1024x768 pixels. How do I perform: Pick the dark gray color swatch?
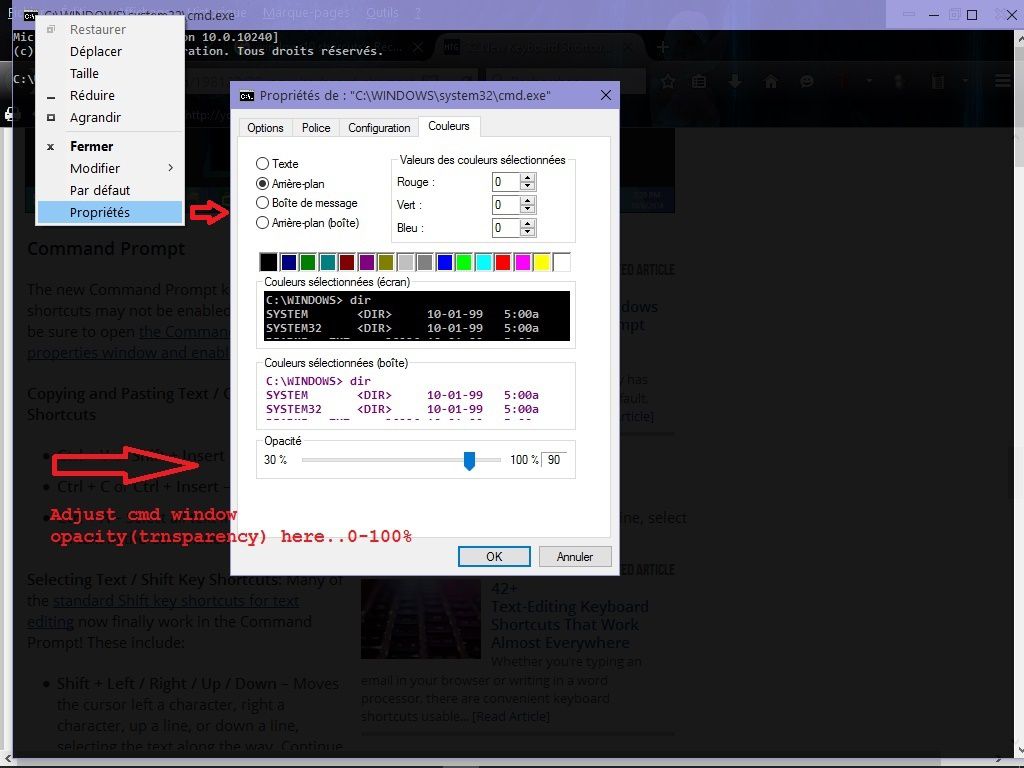[x=425, y=262]
